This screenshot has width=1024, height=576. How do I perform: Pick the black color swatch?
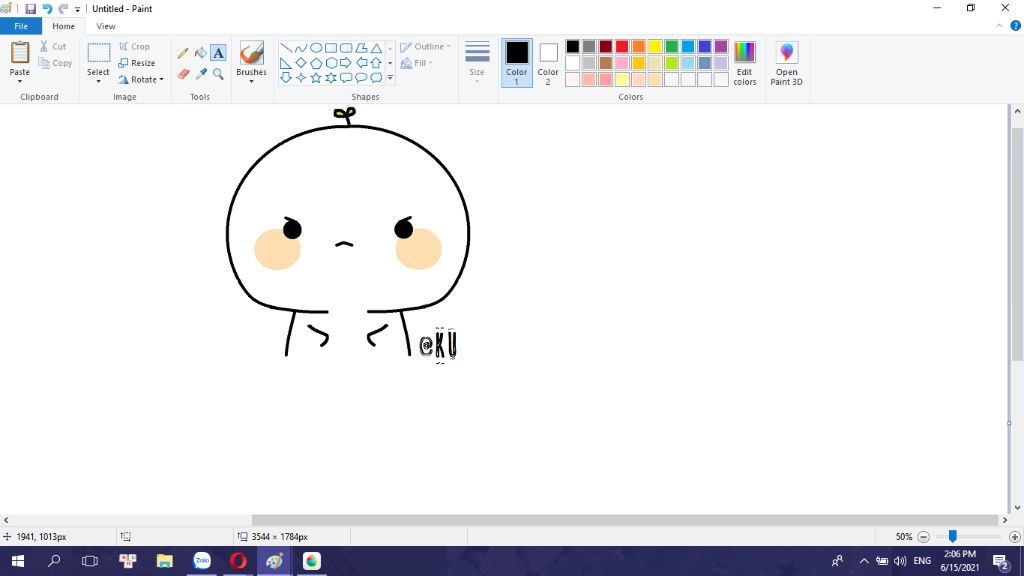pyautogui.click(x=573, y=46)
